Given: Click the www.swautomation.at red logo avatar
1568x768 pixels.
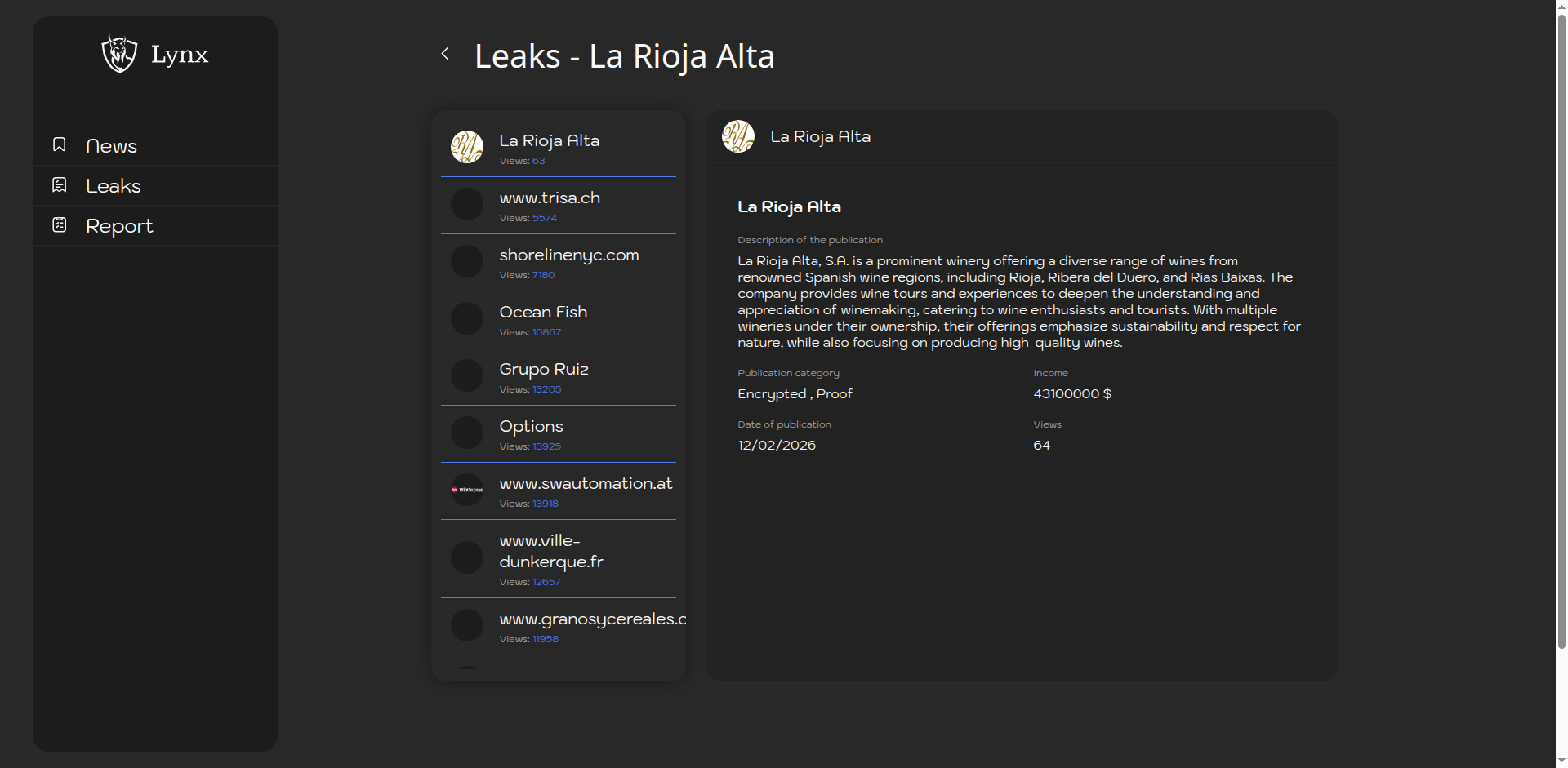Looking at the screenshot, I should [x=466, y=490].
